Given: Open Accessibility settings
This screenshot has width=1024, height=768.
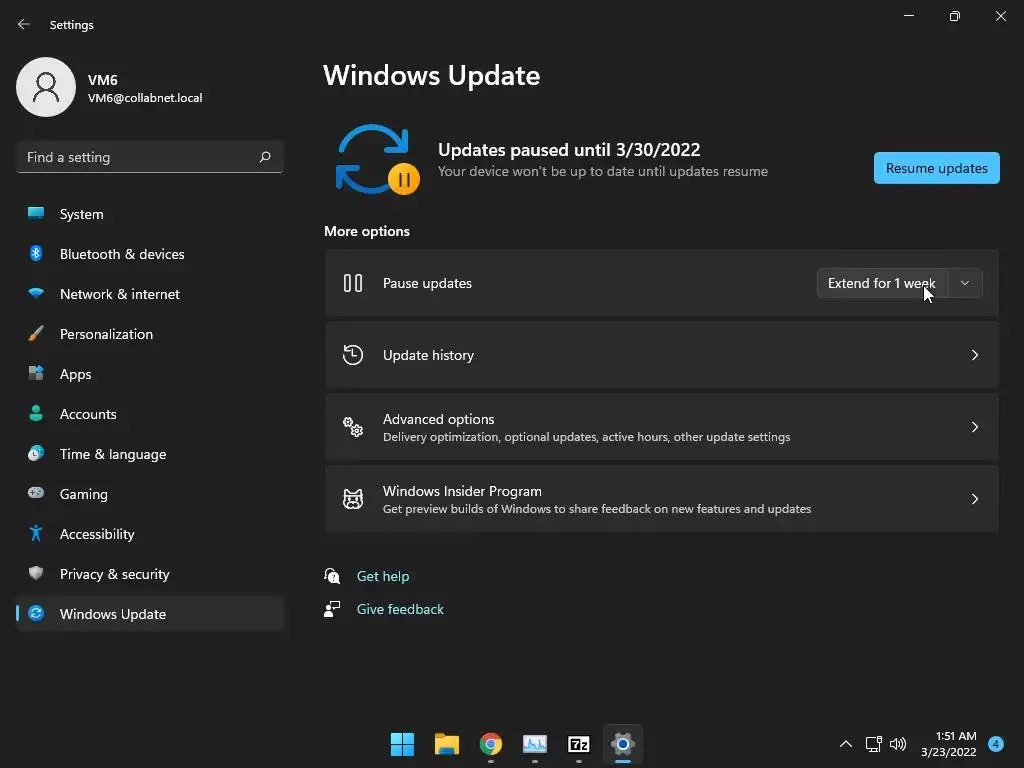Looking at the screenshot, I should [x=150, y=534].
